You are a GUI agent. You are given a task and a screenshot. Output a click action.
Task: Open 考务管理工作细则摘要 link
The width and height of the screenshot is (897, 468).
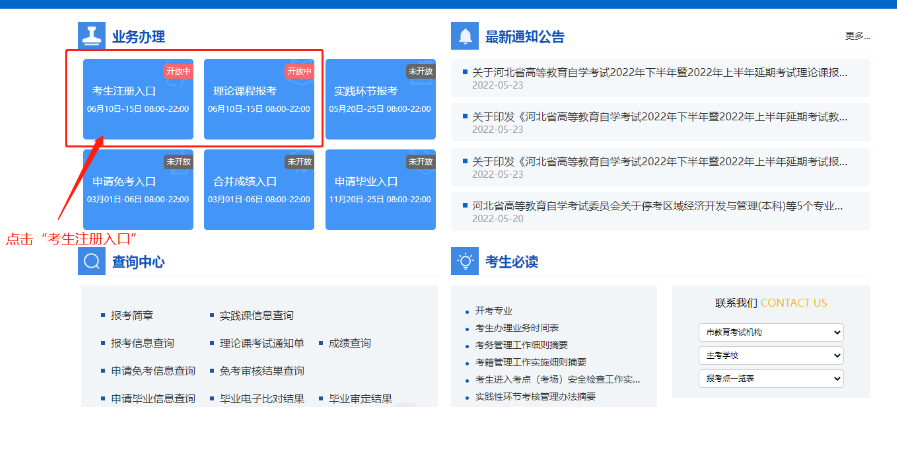point(522,345)
